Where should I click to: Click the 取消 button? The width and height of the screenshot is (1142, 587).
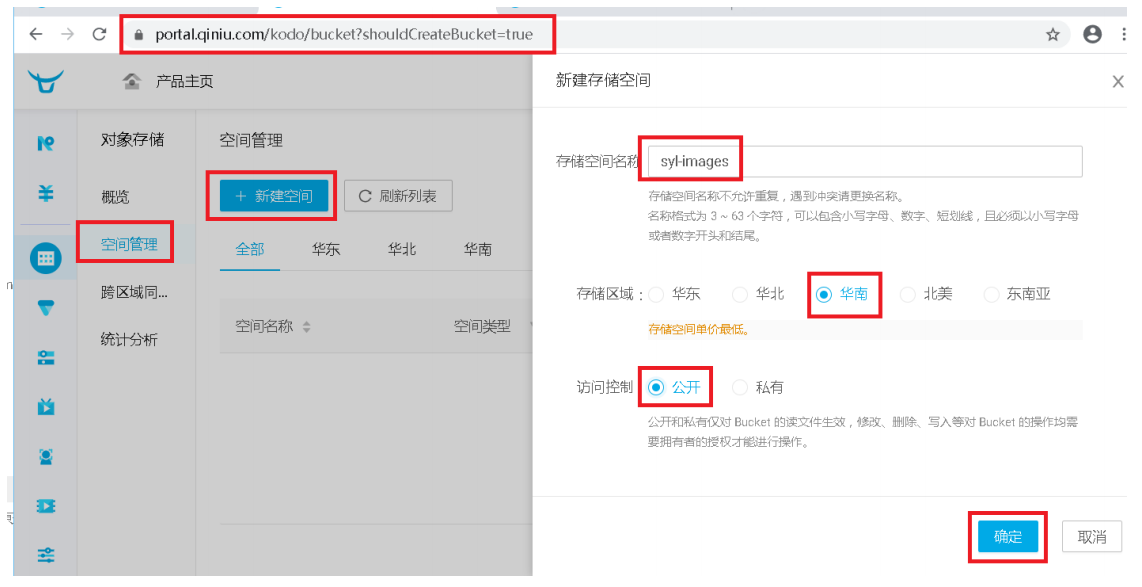click(x=1092, y=537)
